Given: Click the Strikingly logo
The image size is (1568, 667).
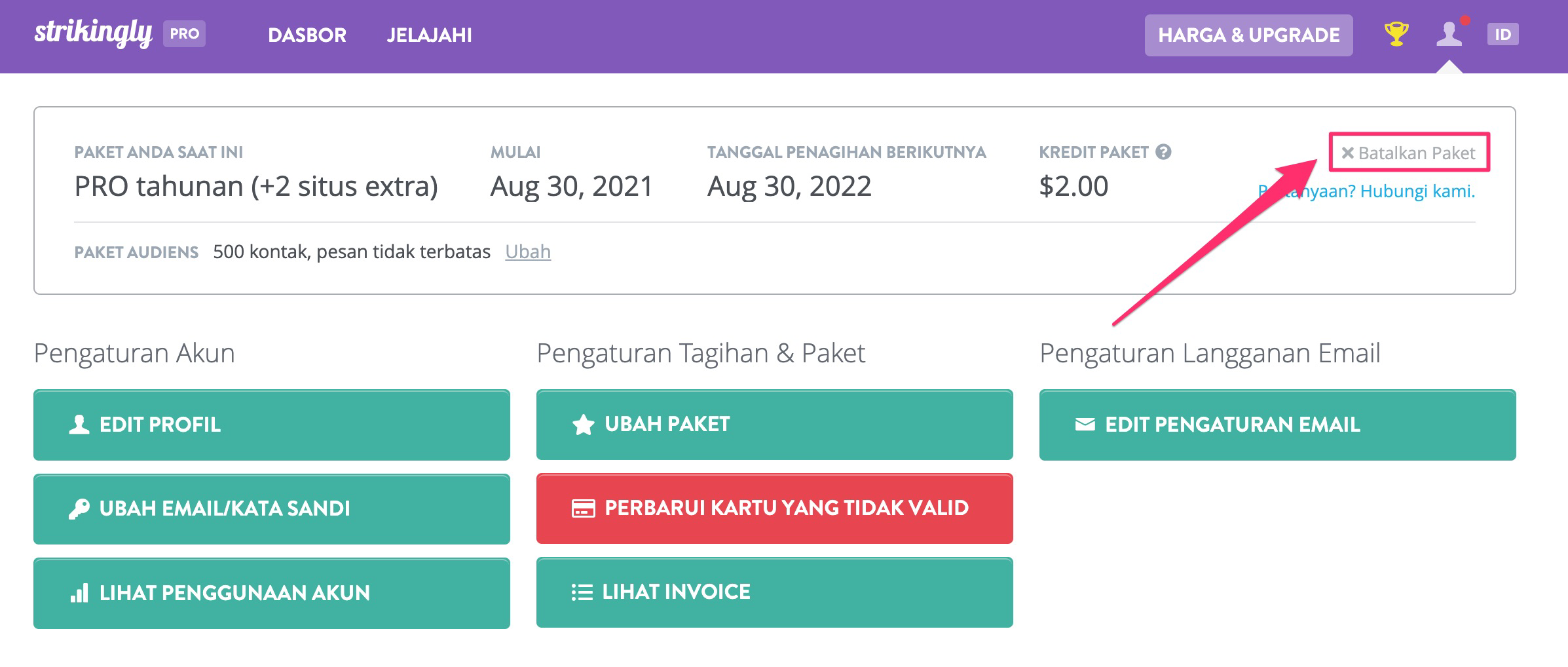Looking at the screenshot, I should click(93, 33).
